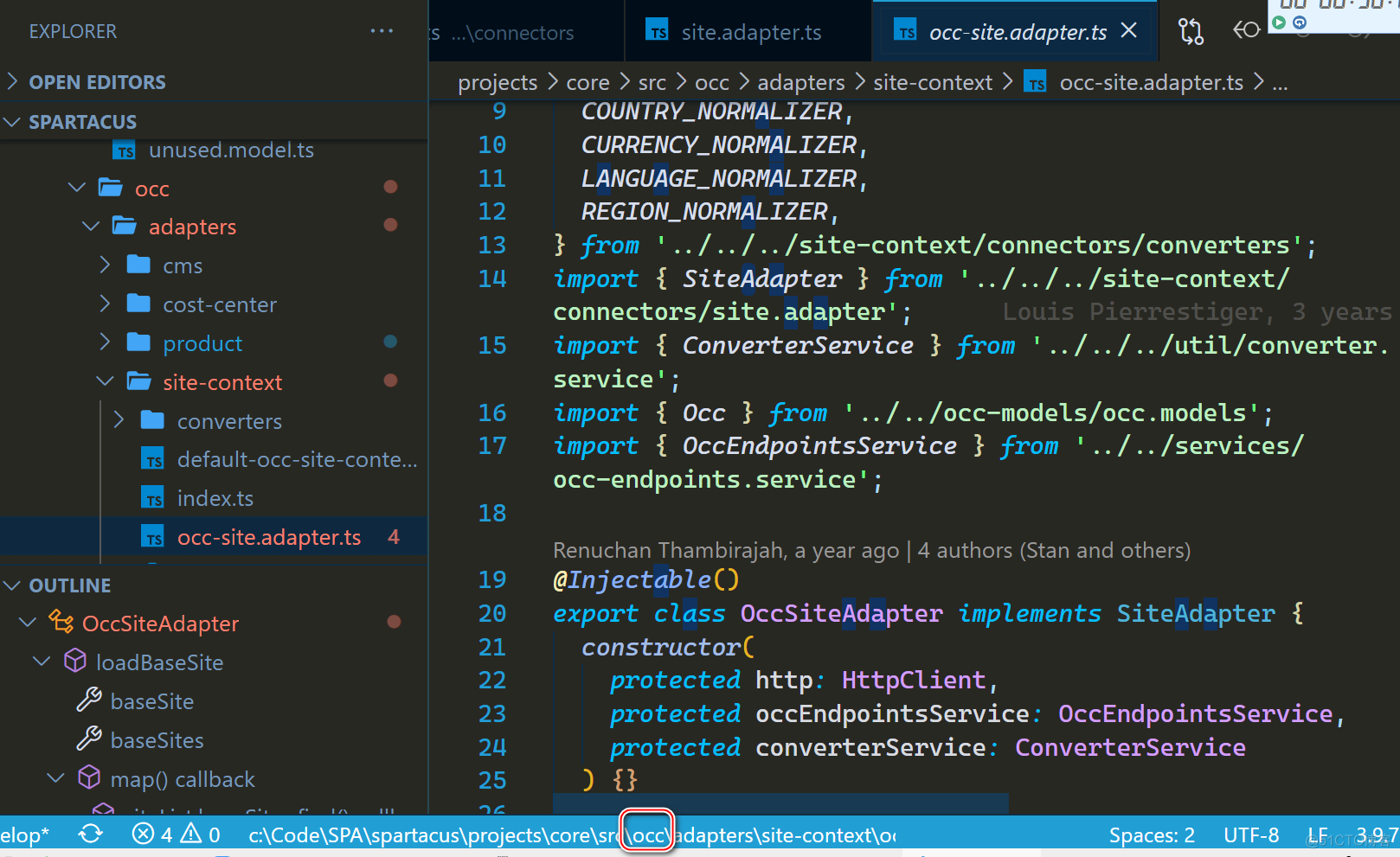Switch to the ...\connectors tab
The image size is (1400, 857).
click(x=526, y=31)
